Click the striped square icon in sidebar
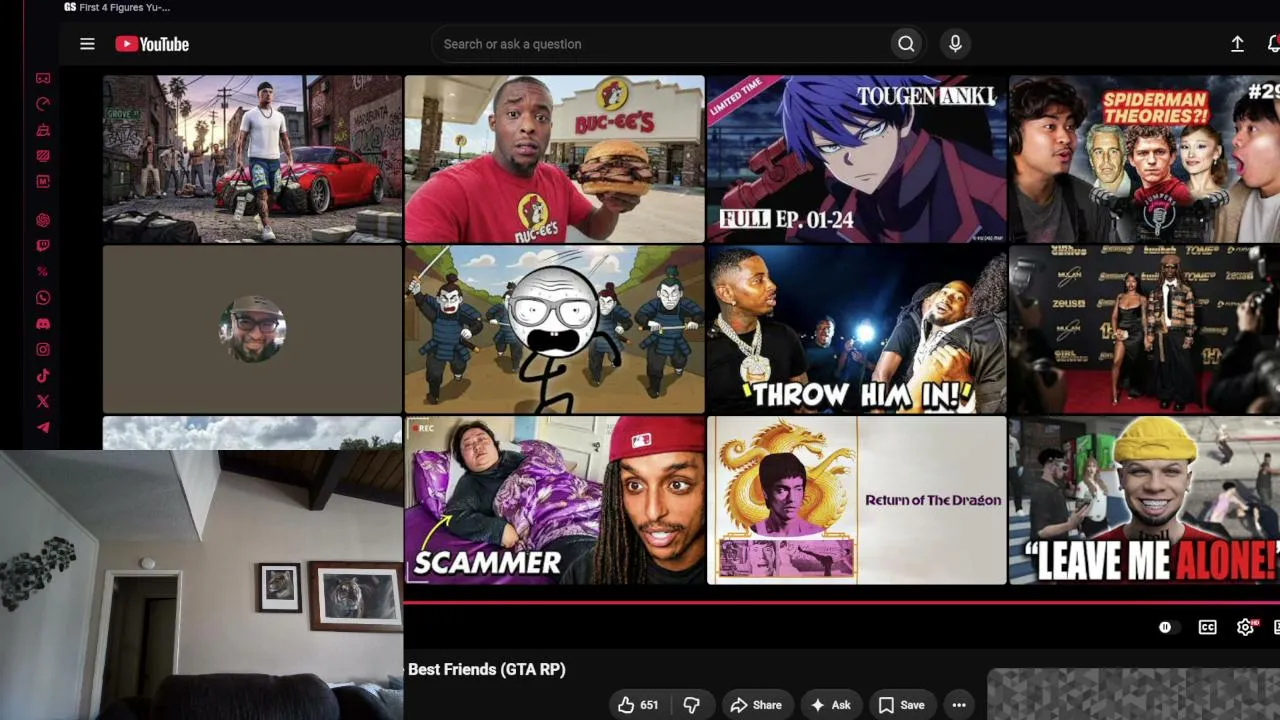 click(x=43, y=156)
